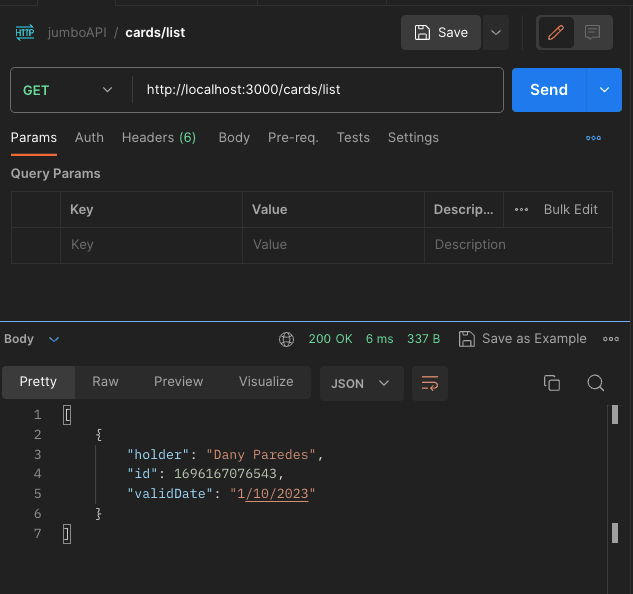This screenshot has width=633, height=594.
Task: Open the Tests tab
Action: tap(353, 137)
